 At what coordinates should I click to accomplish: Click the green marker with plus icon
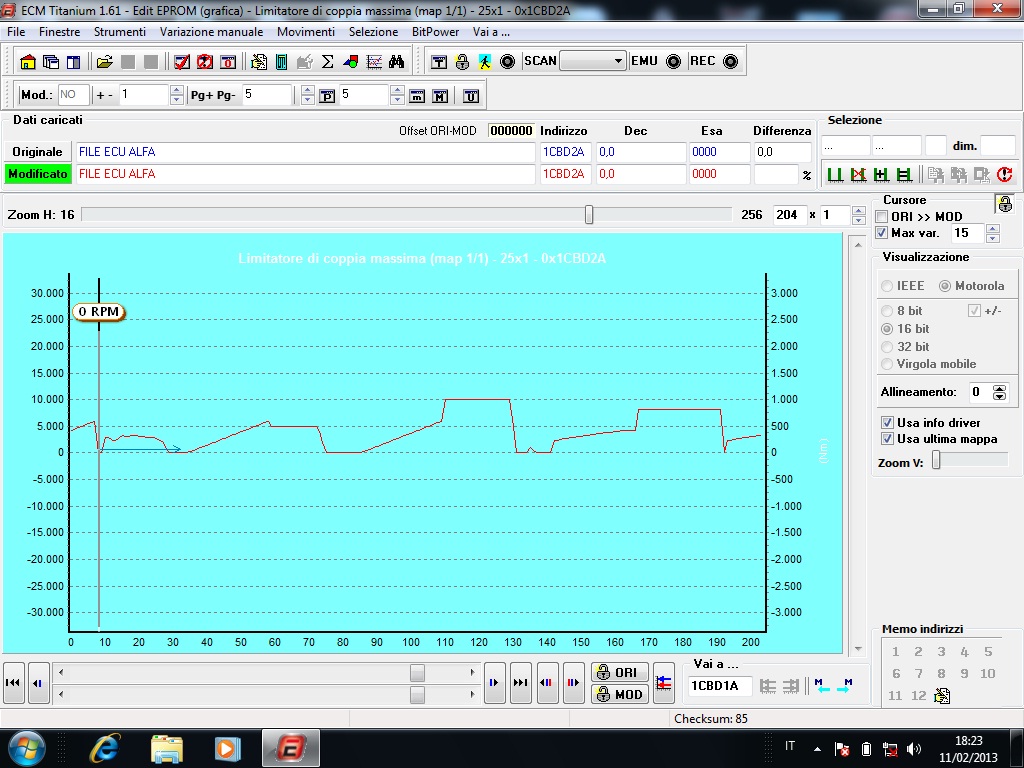coord(881,174)
